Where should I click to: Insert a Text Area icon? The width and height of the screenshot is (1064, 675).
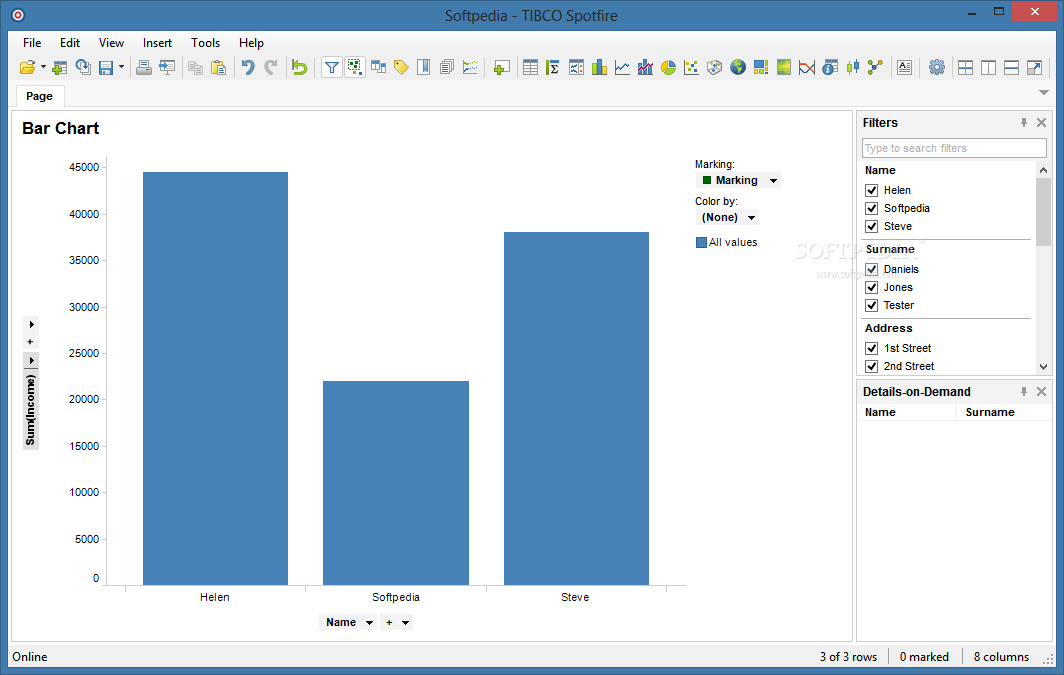click(x=905, y=67)
